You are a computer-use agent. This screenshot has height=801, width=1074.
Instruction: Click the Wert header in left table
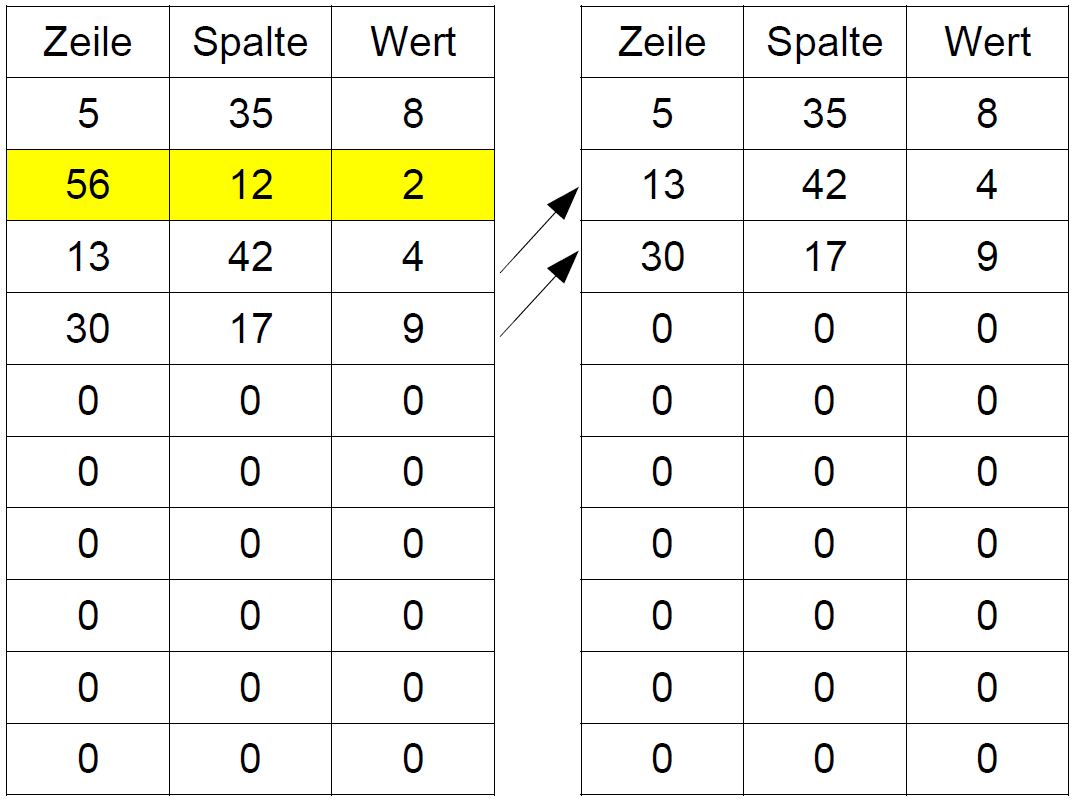pyautogui.click(x=413, y=42)
